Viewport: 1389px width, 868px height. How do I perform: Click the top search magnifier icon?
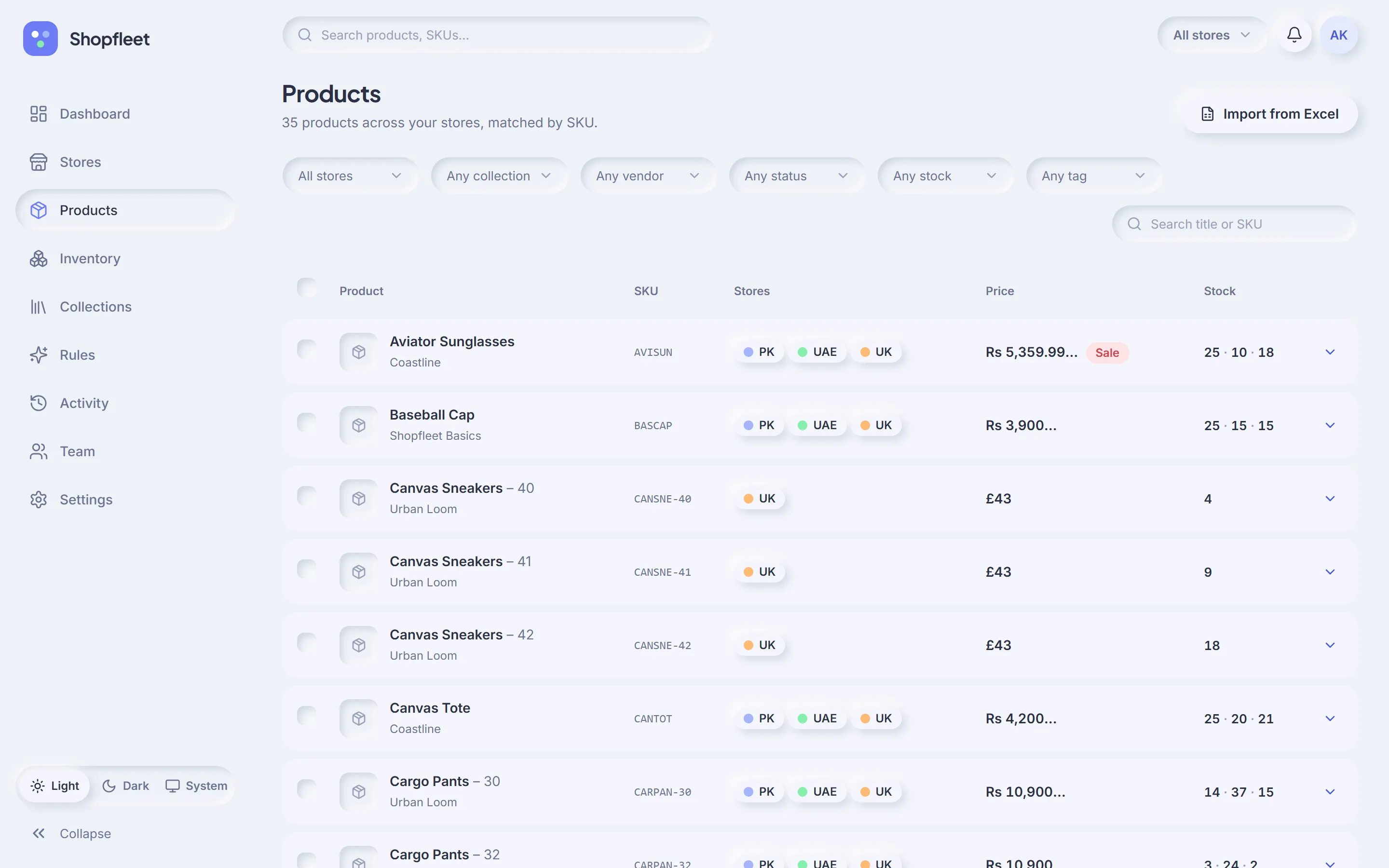tap(305, 35)
